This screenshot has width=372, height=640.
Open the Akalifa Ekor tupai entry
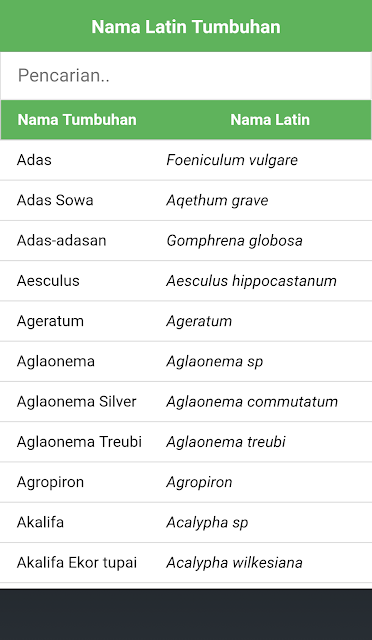(x=186, y=563)
